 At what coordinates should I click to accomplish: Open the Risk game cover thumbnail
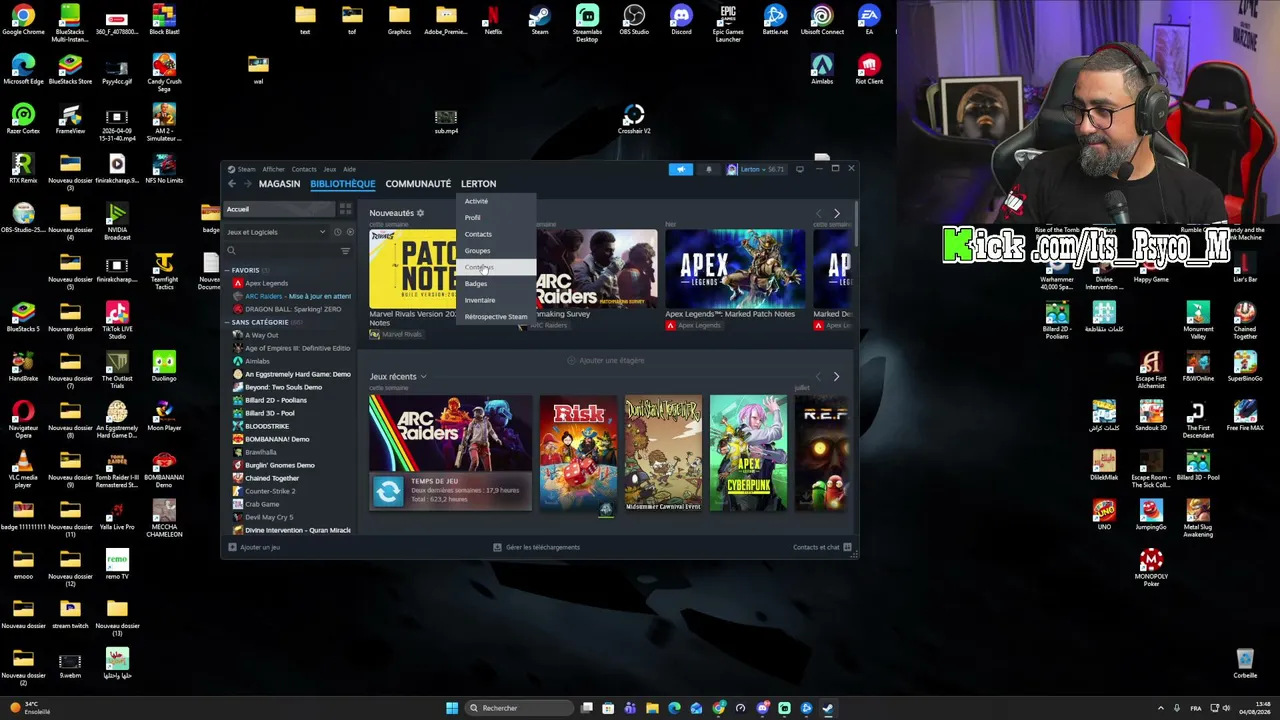click(x=578, y=453)
